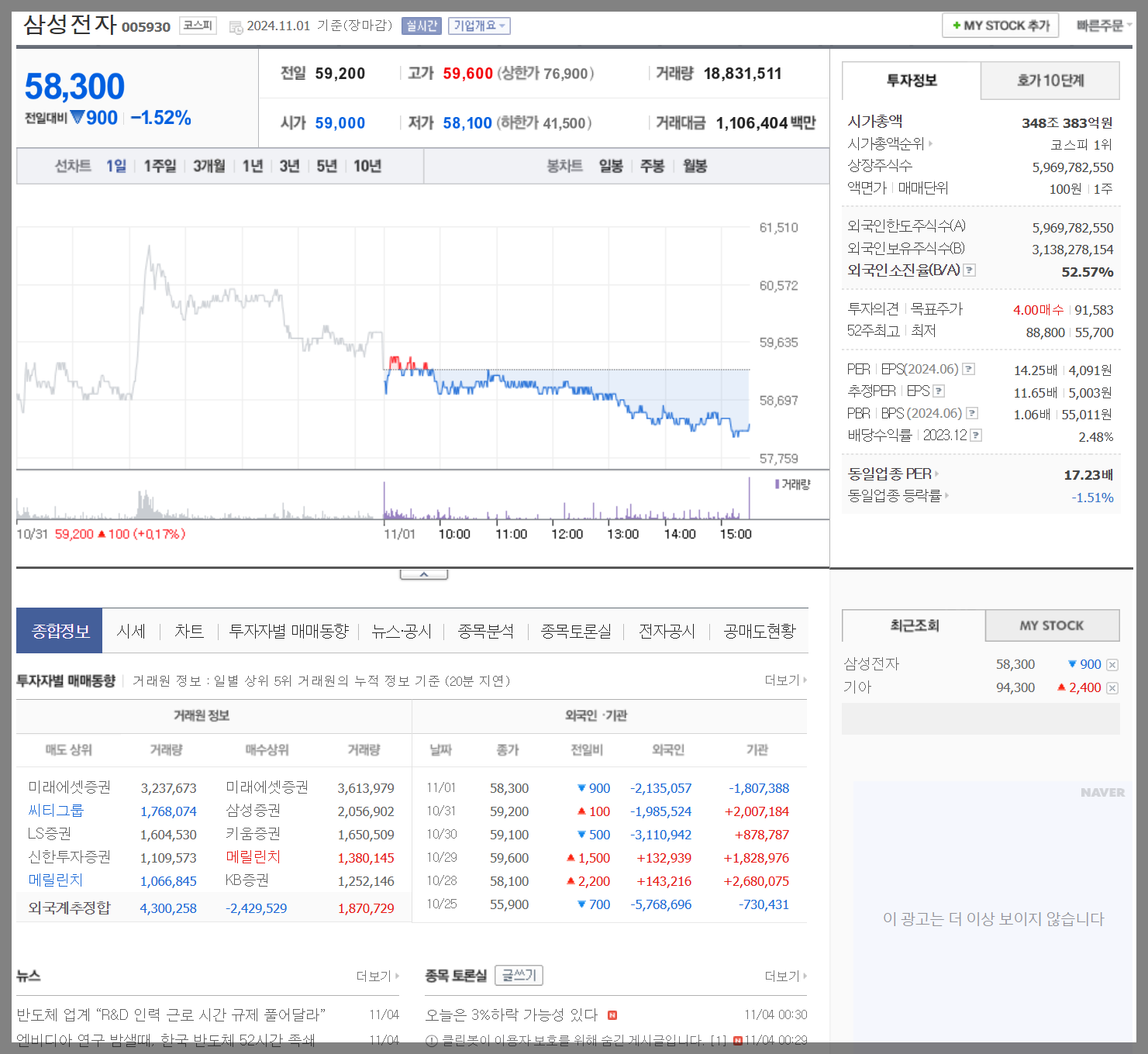Open 종목토론실 tab

[576, 632]
